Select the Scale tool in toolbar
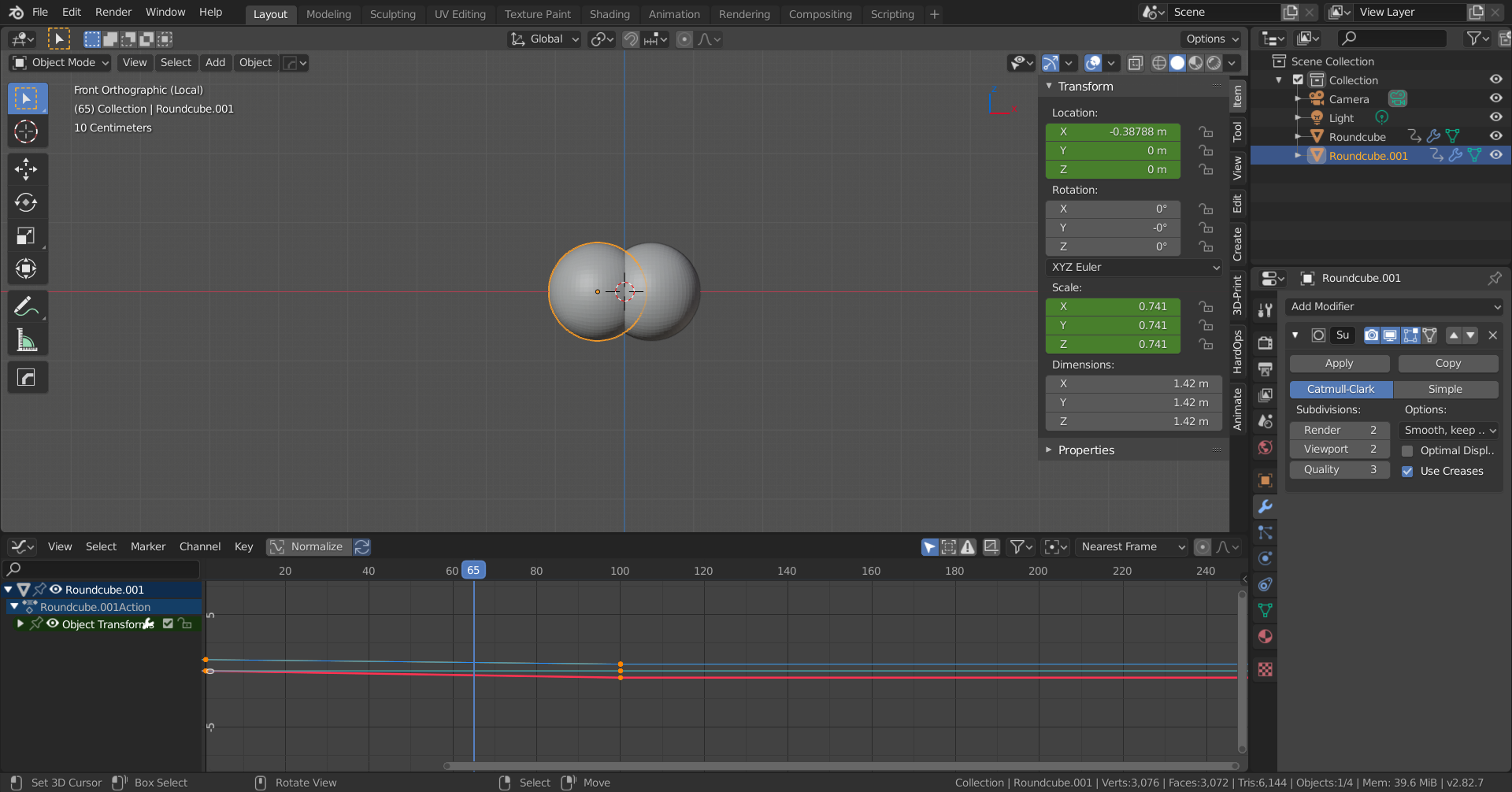The image size is (1512, 792). [26, 235]
